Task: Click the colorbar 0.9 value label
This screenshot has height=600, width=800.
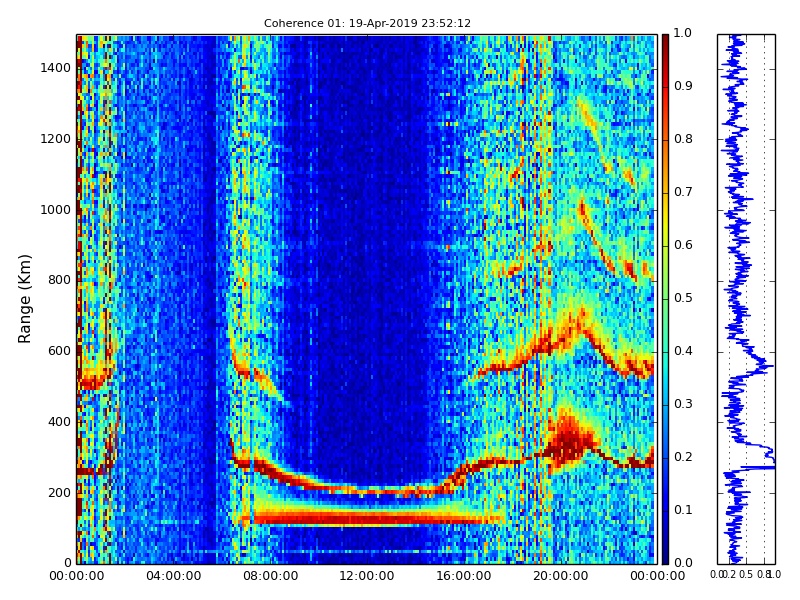Action: pos(683,86)
